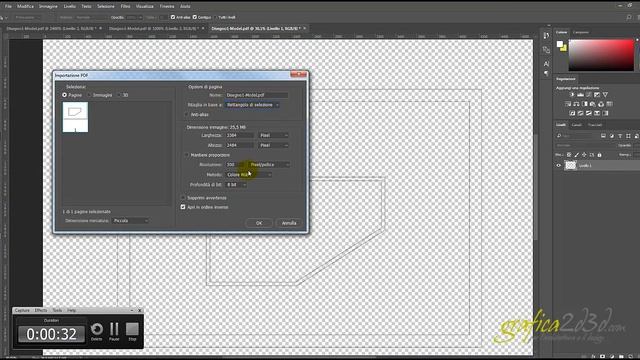Open the Larghezza unit dropdown
640x360 pixels.
tap(273, 135)
